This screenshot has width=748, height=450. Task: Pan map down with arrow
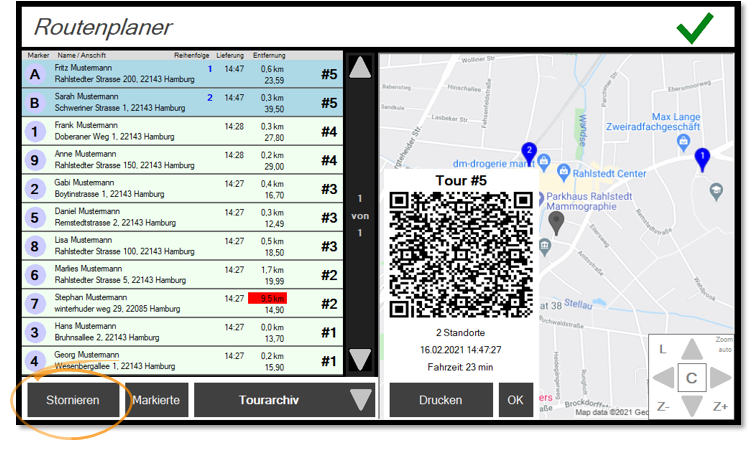[692, 406]
